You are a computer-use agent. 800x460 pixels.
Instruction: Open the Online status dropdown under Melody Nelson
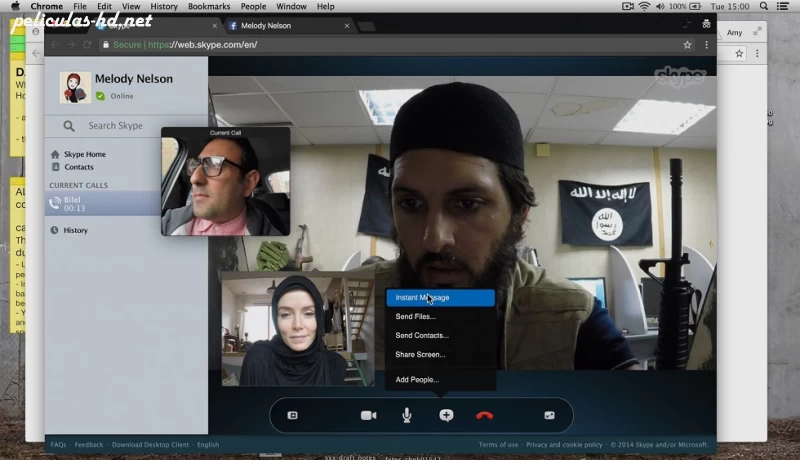click(120, 96)
